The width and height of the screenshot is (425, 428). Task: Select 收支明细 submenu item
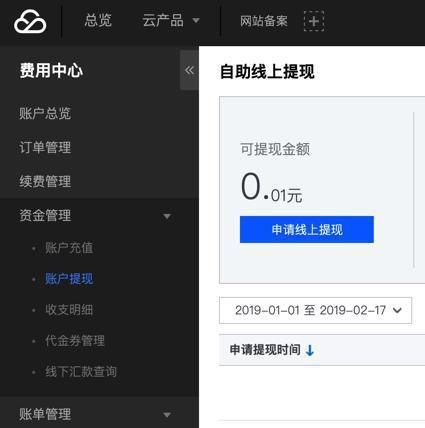(x=69, y=310)
